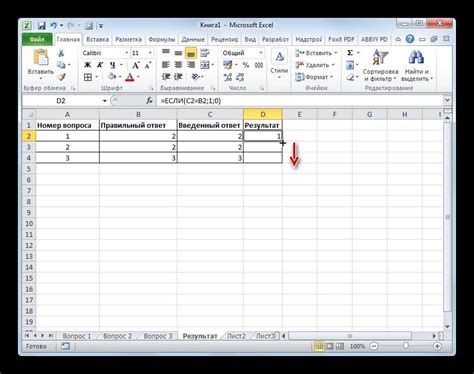This screenshot has width=474, height=374.
Task: Switch to the Формулы ribbon tab
Action: coord(162,39)
